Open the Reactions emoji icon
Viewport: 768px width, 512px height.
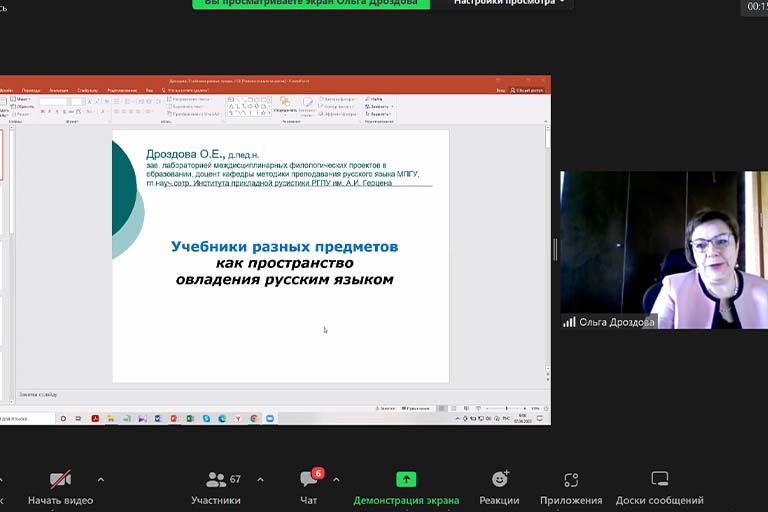coord(499,480)
